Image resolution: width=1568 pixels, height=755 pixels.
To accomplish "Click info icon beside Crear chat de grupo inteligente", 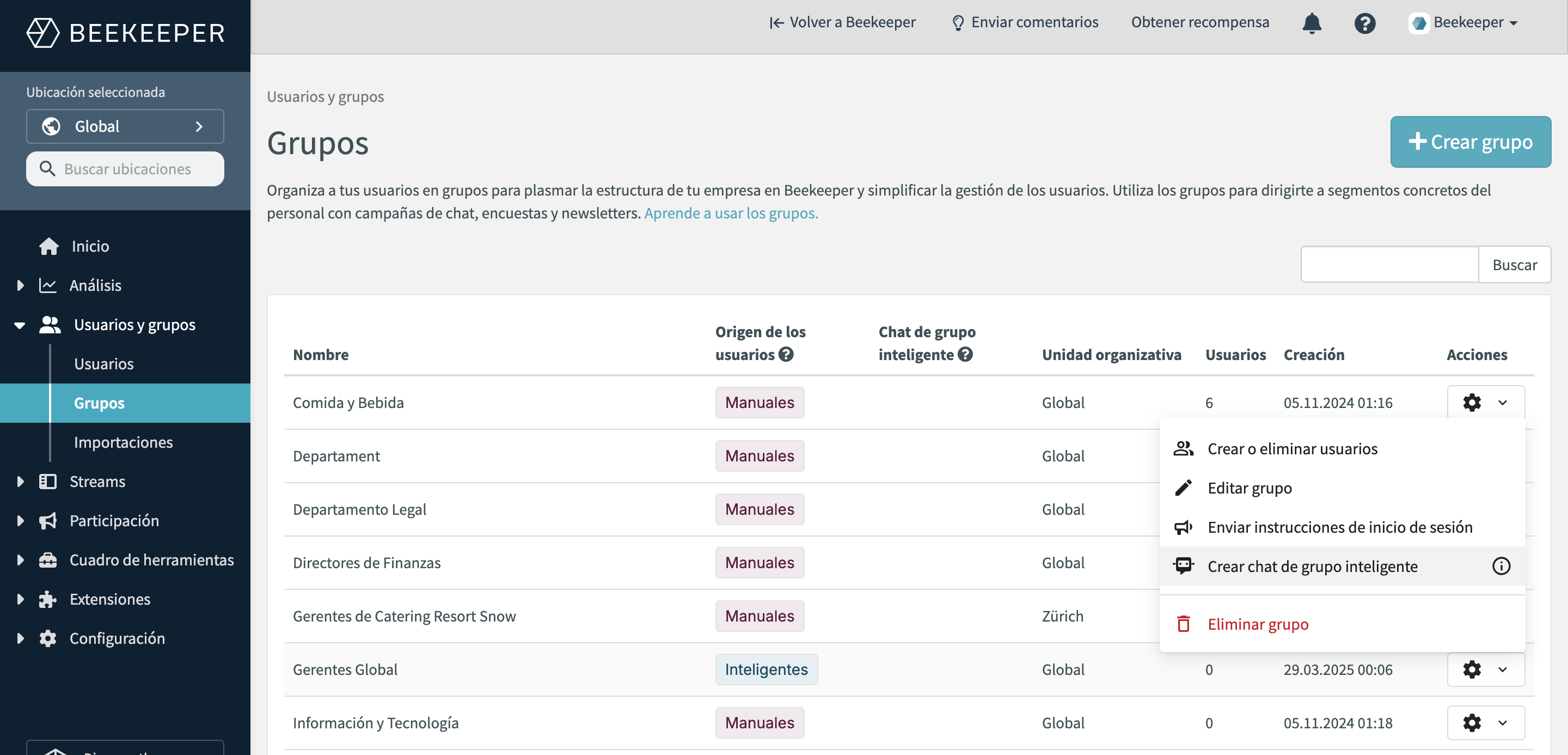I will pos(1501,567).
